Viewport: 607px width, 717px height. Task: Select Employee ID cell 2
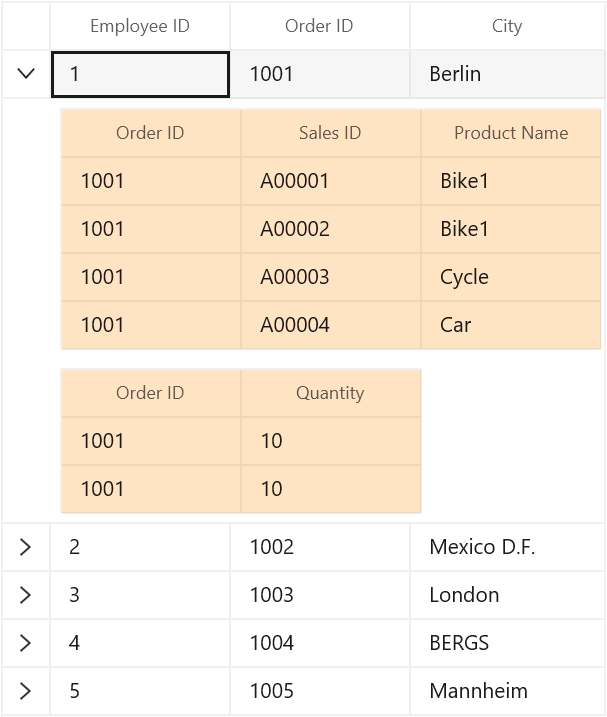pos(140,547)
